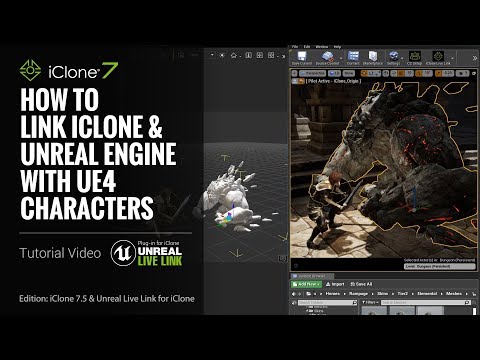Image resolution: width=480 pixels, height=360 pixels.
Task: Click the green Add New button
Action: [x=307, y=284]
